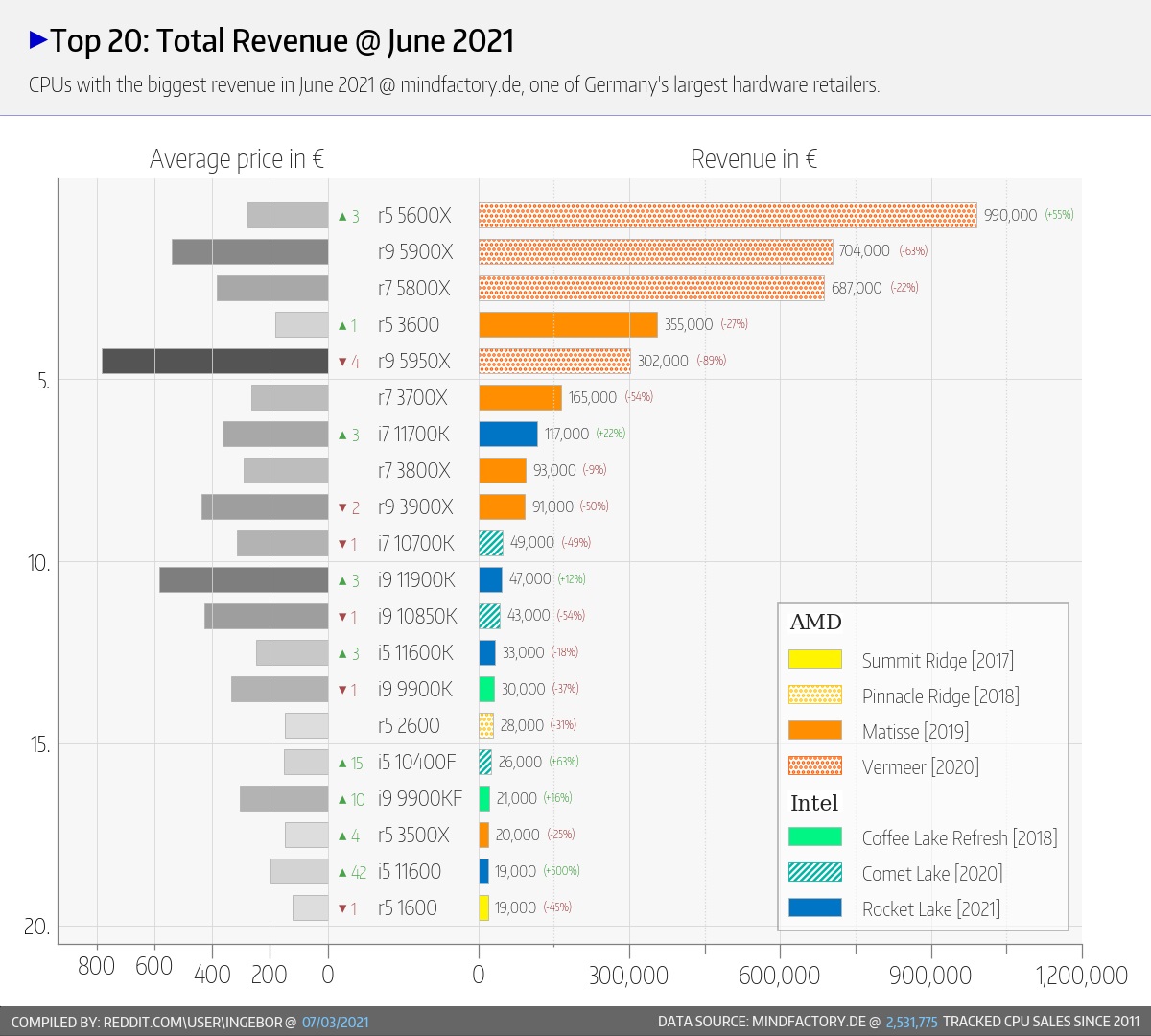Click the r5 1600 yellow revenue bar
Viewport: 1151px width, 1036px height.
pos(483,907)
